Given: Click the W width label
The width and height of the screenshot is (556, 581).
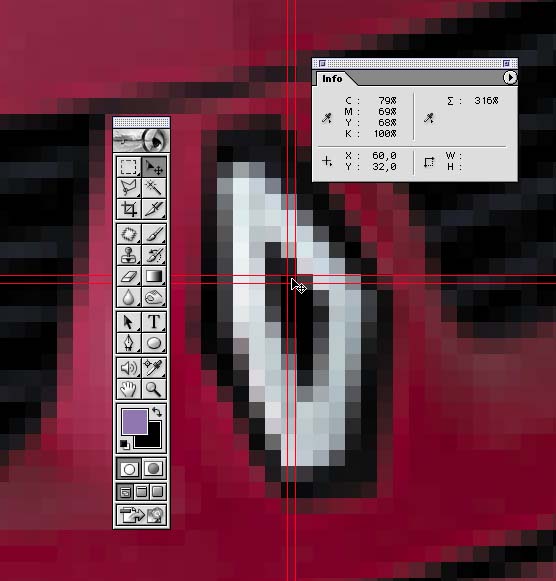Looking at the screenshot, I should [454, 156].
